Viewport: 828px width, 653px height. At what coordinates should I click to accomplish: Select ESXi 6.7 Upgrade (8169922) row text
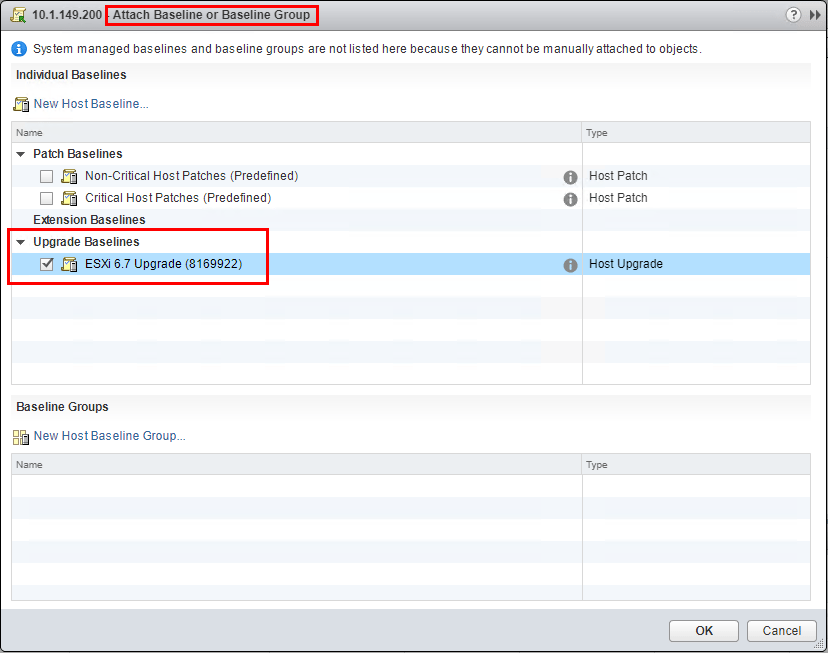pos(164,264)
